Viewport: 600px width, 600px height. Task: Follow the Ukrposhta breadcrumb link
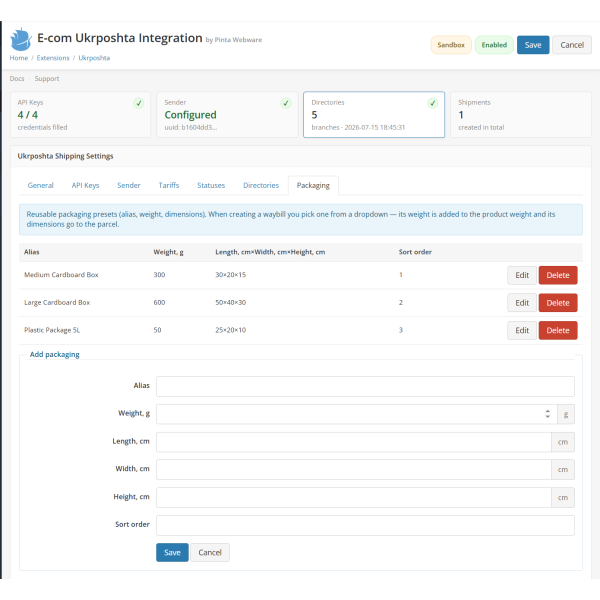pyautogui.click(x=94, y=58)
